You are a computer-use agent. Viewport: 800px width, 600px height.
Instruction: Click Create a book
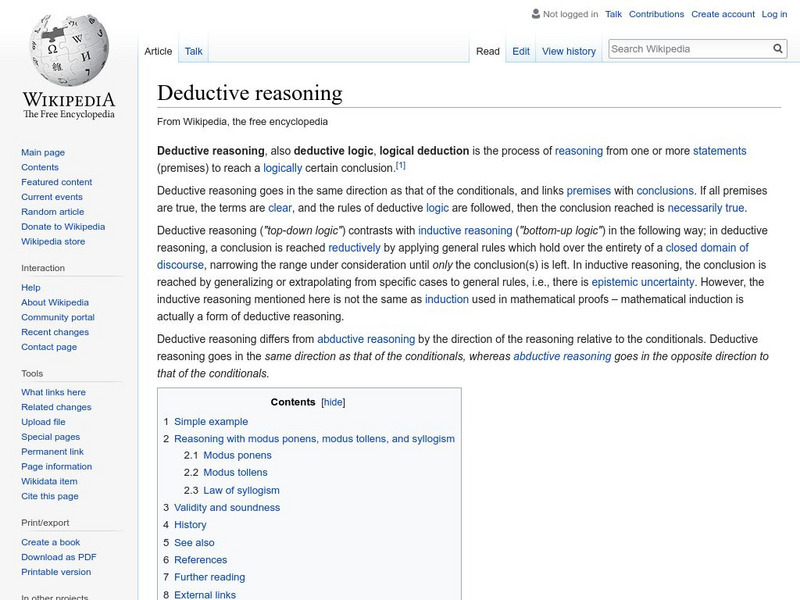pos(51,542)
